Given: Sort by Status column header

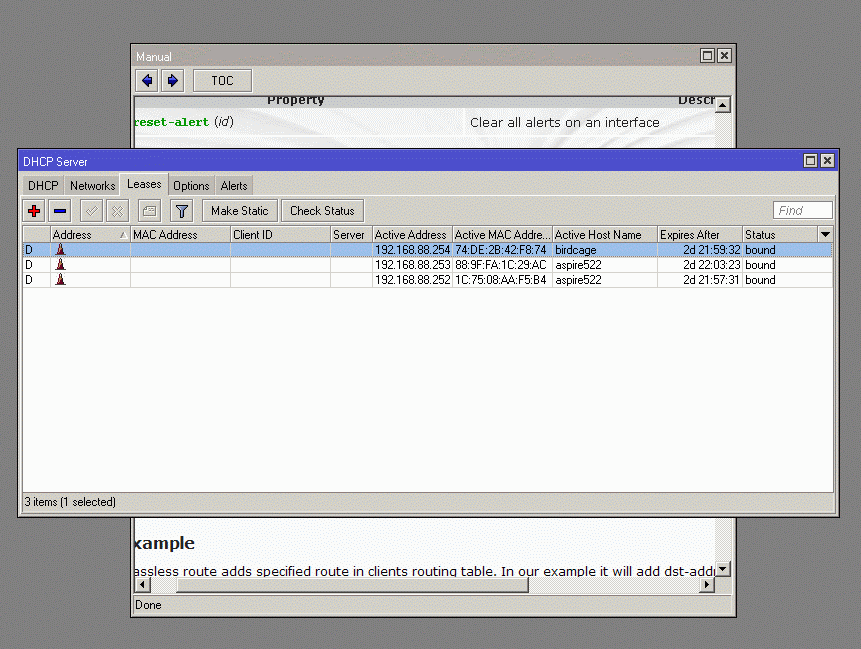Looking at the screenshot, I should click(x=780, y=234).
